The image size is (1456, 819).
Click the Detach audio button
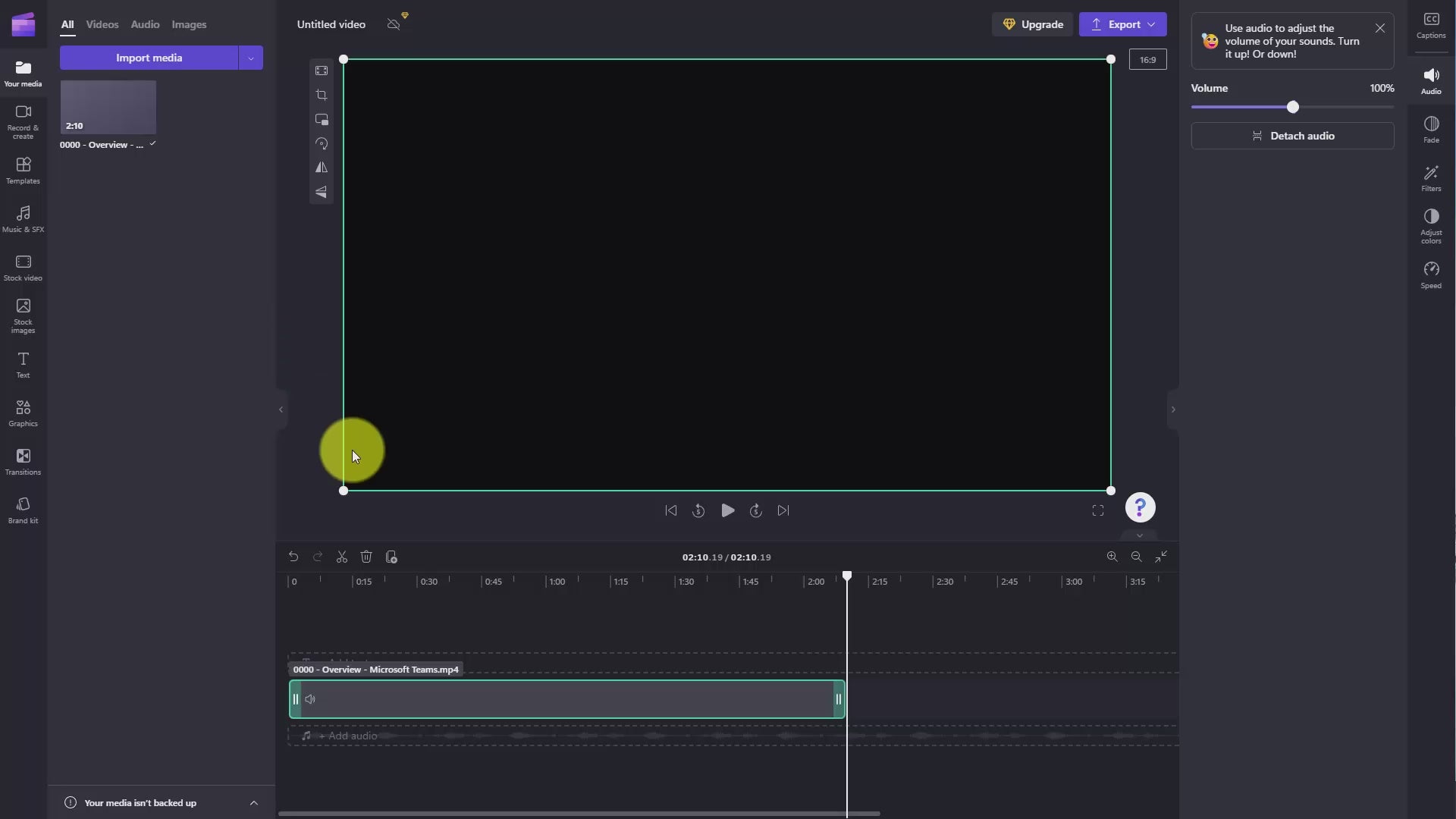coord(1292,136)
